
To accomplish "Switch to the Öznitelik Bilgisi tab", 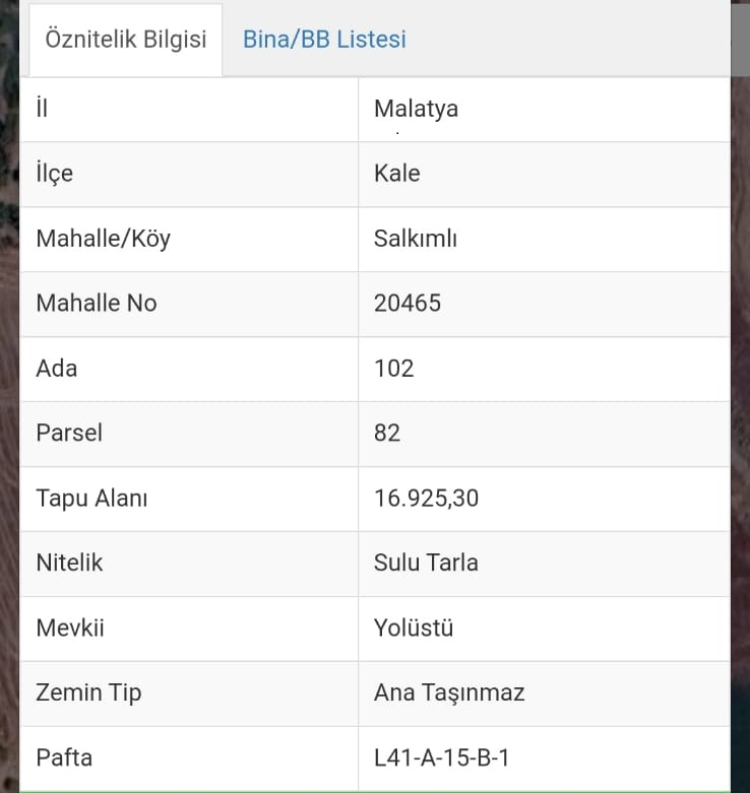I will (x=125, y=40).
